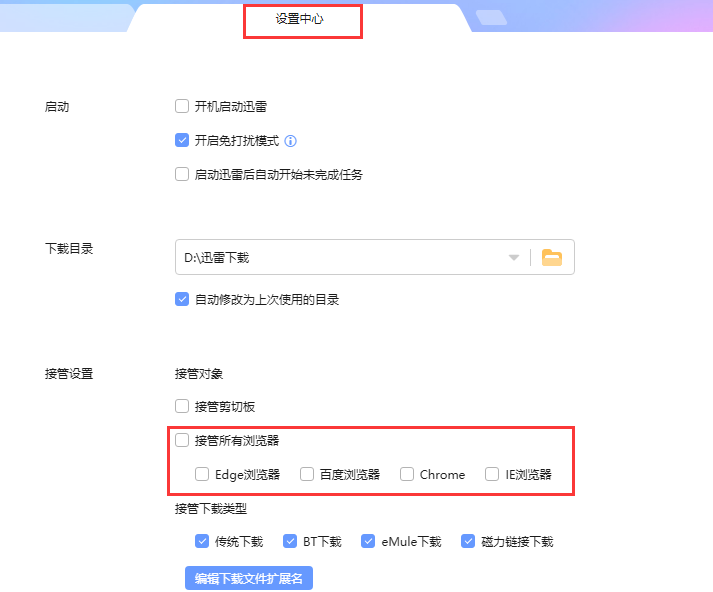The height and width of the screenshot is (592, 713).
Task: Expand the download directory dropdown arrow
Action: pos(514,257)
